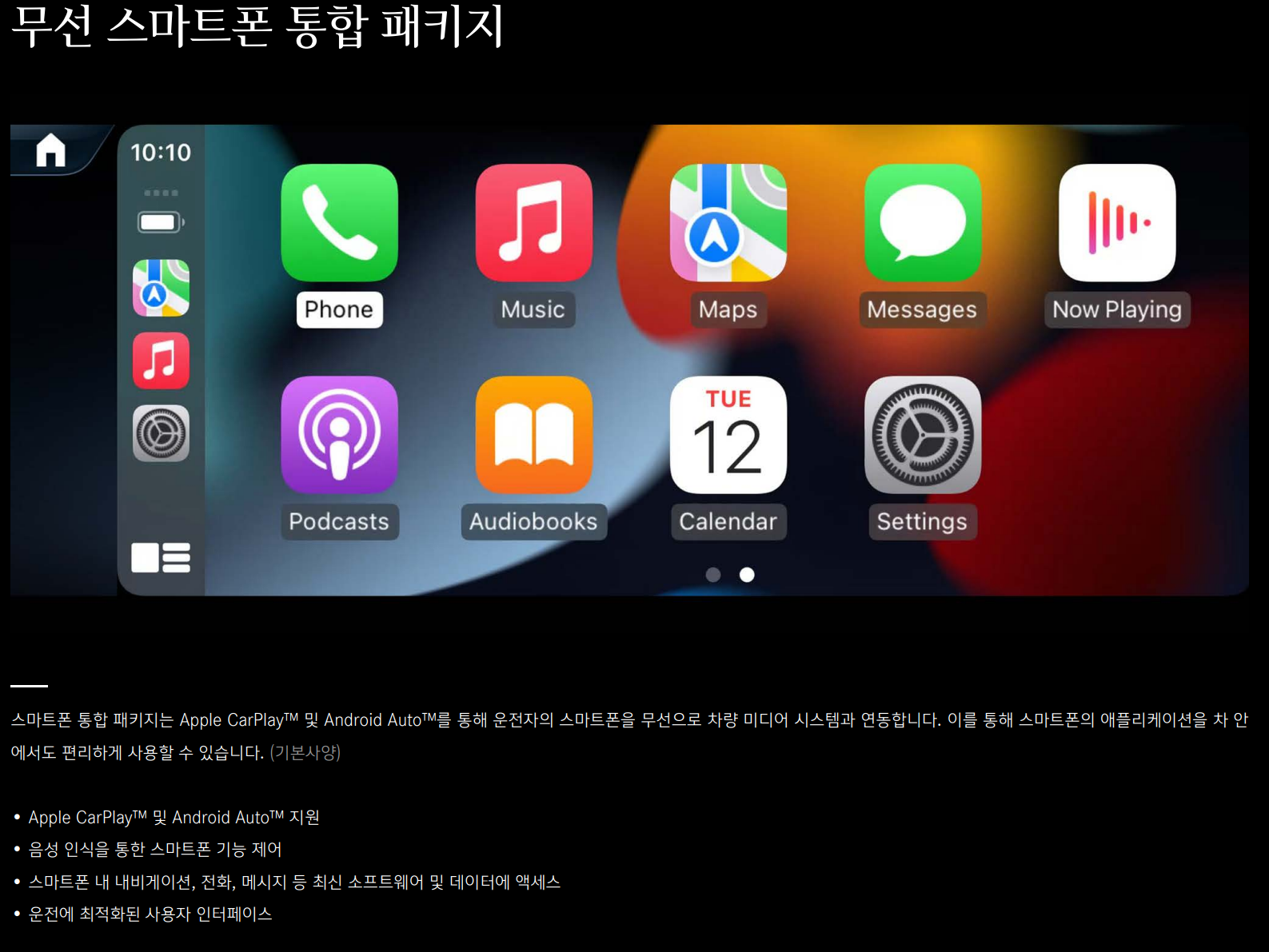The height and width of the screenshot is (952, 1269).
Task: Open the Now Playing app
Action: pos(1117,223)
